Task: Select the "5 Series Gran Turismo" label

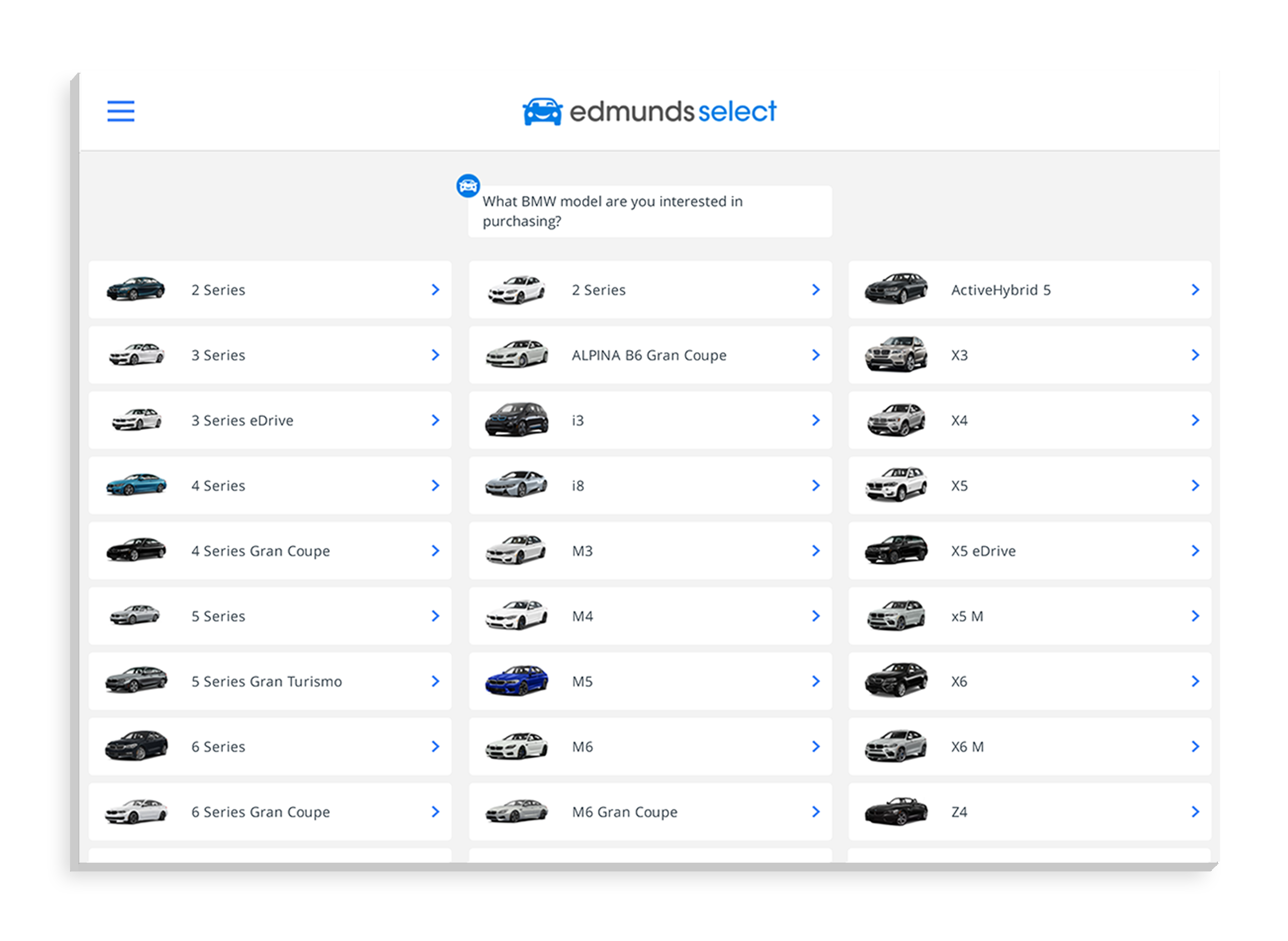Action: (266, 681)
